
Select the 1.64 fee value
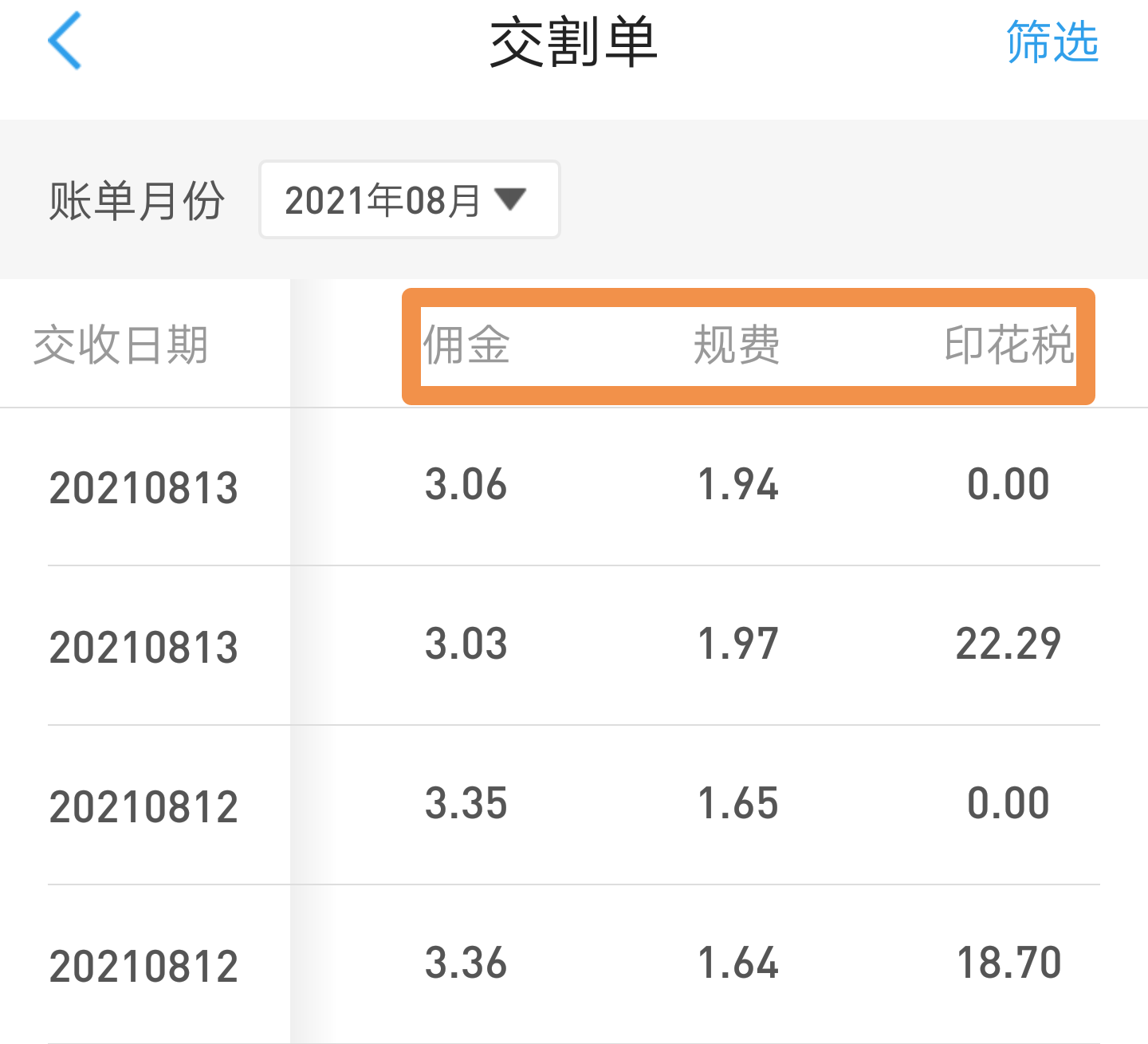click(737, 963)
